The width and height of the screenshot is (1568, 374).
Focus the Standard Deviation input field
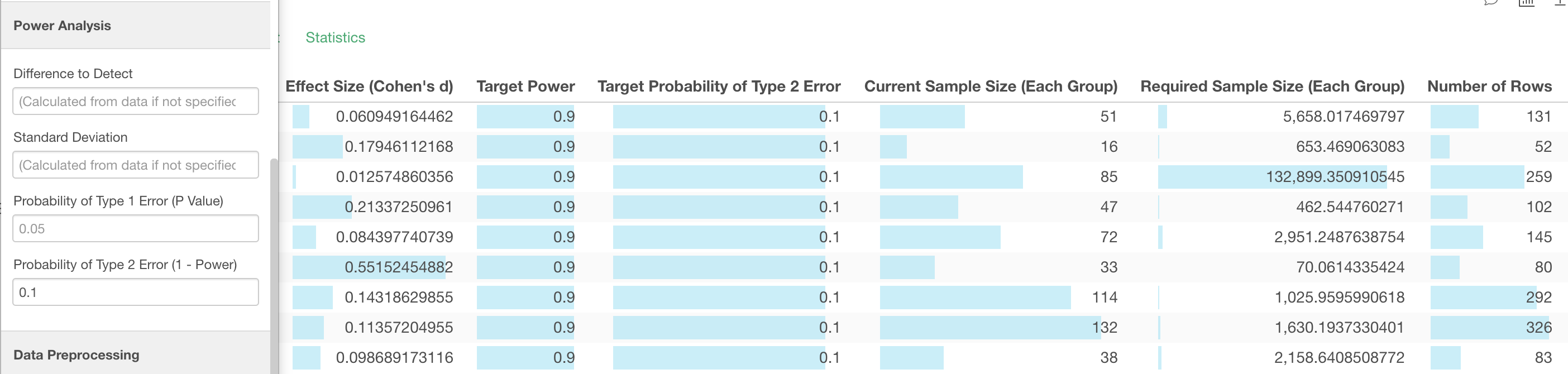coord(135,165)
